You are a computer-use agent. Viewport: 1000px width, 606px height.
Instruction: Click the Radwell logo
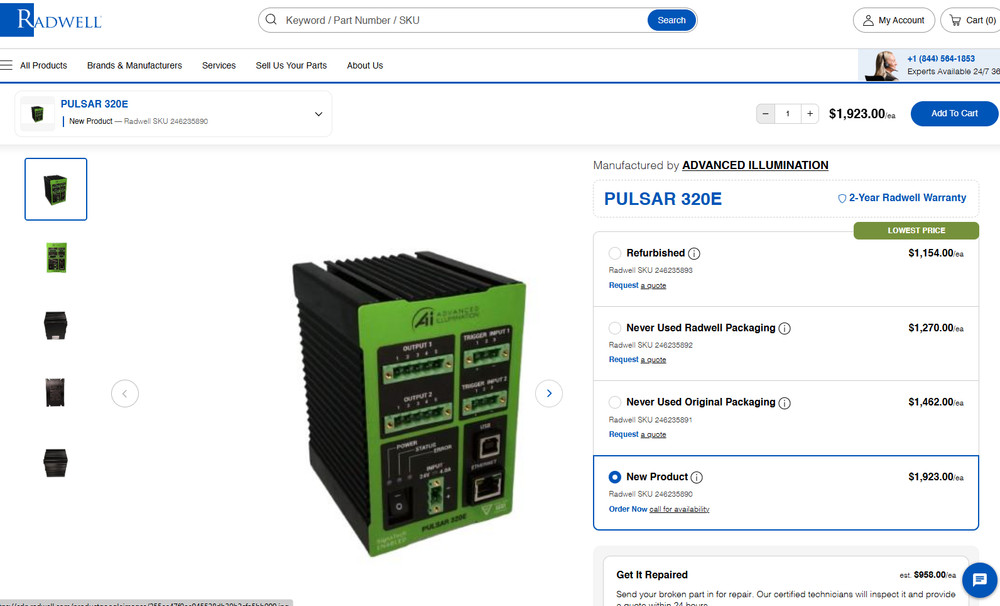[50, 19]
